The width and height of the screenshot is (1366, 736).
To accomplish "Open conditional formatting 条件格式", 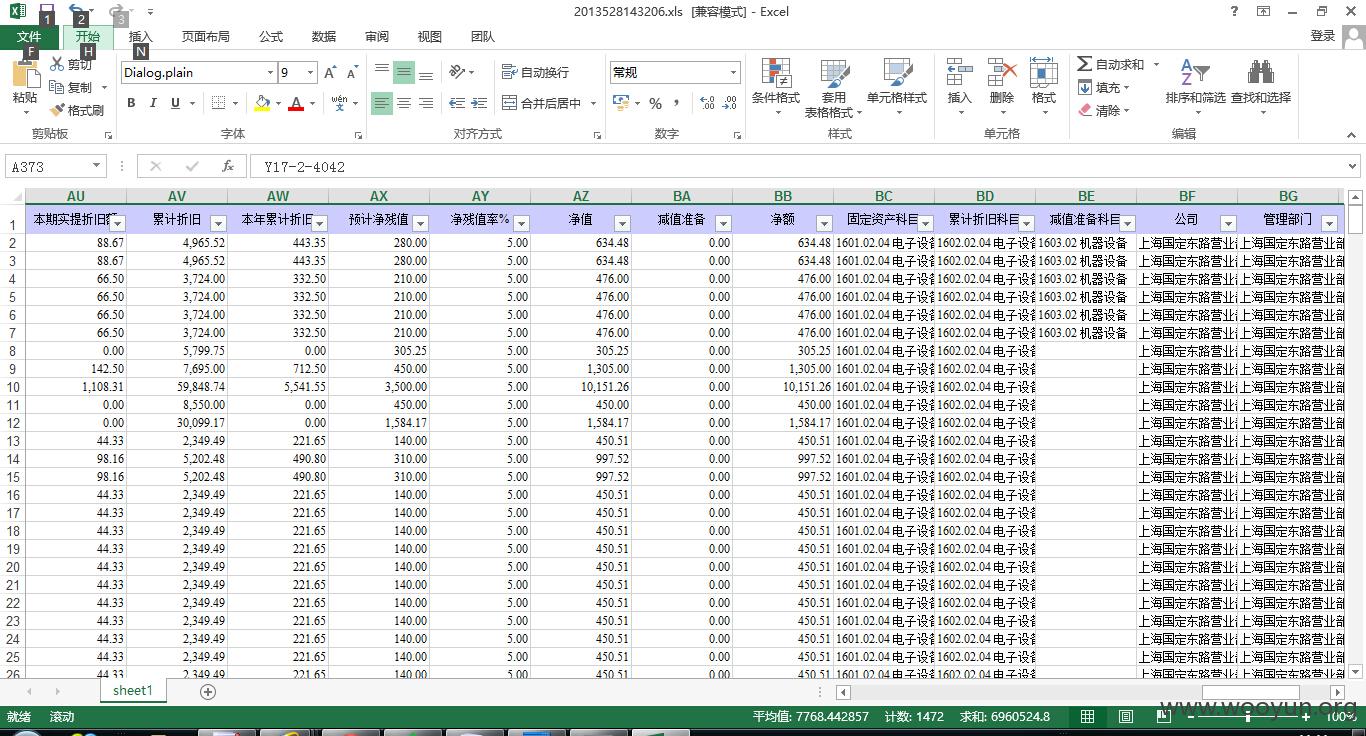I will tap(776, 86).
